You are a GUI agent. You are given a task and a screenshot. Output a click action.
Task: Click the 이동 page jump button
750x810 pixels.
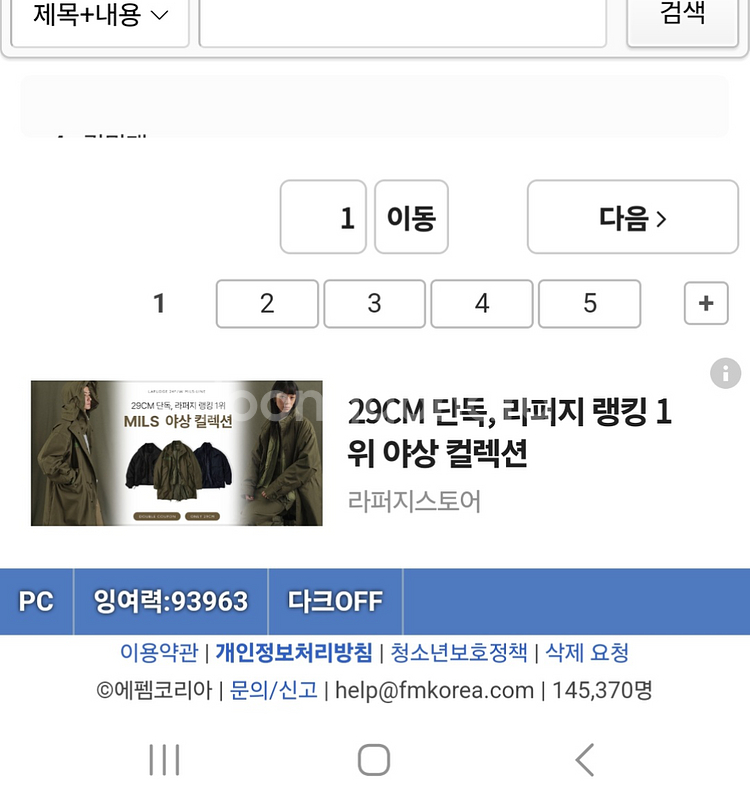[411, 217]
